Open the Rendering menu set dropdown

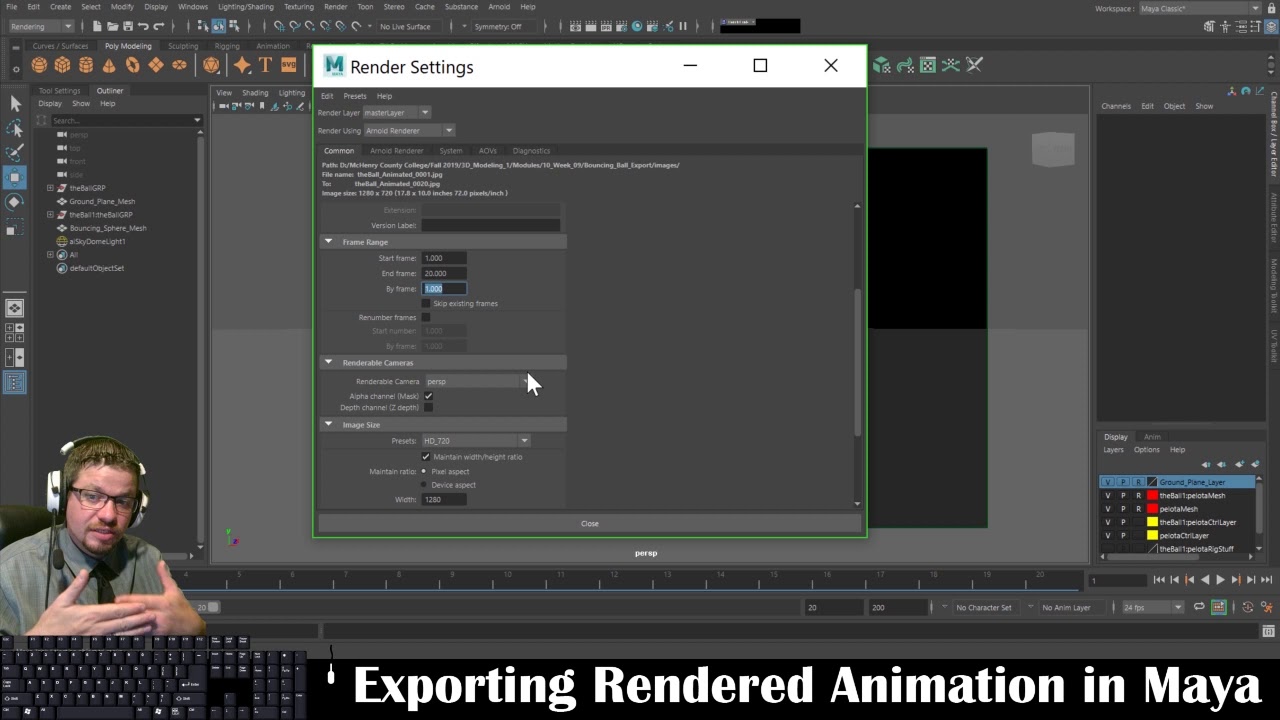click(x=40, y=26)
